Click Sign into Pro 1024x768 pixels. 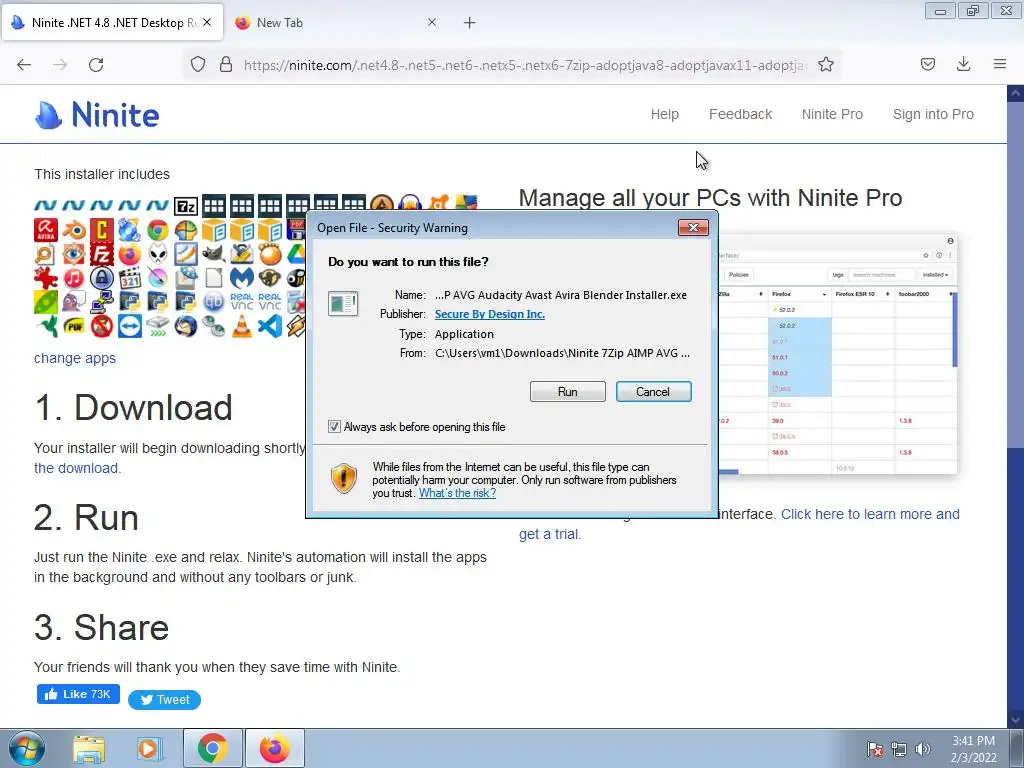pos(933,114)
